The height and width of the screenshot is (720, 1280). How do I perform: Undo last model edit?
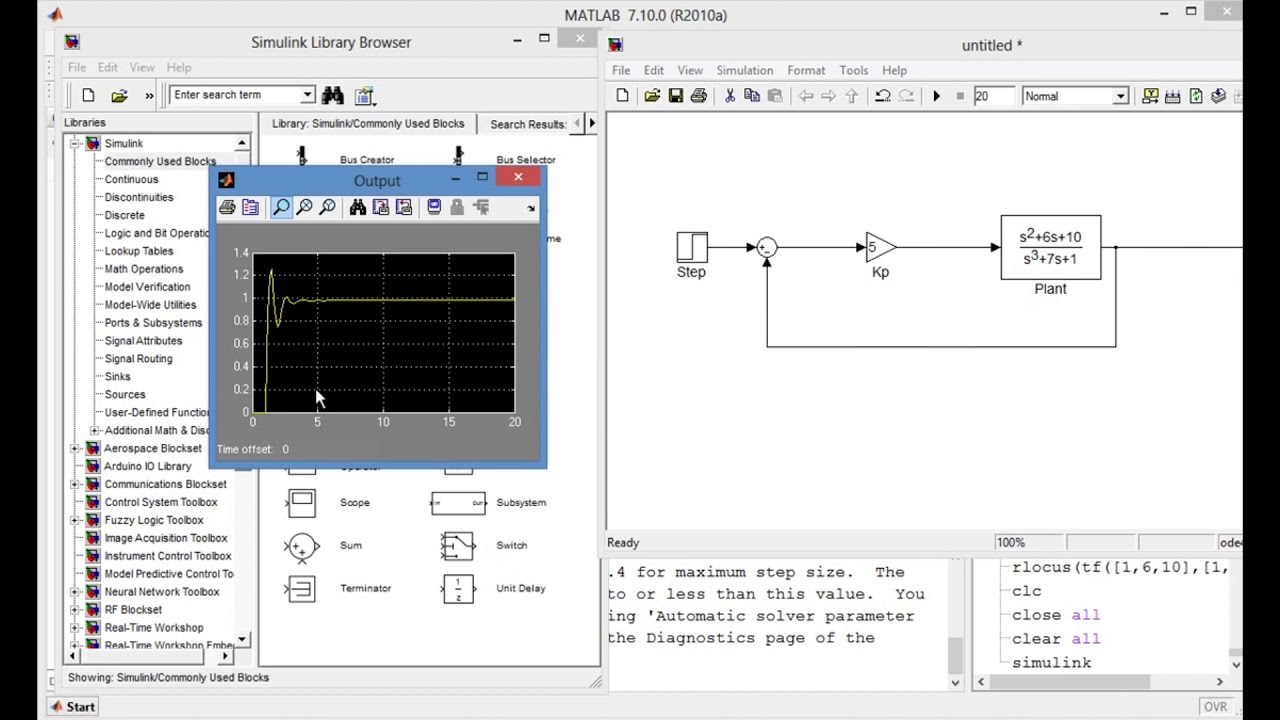(883, 96)
